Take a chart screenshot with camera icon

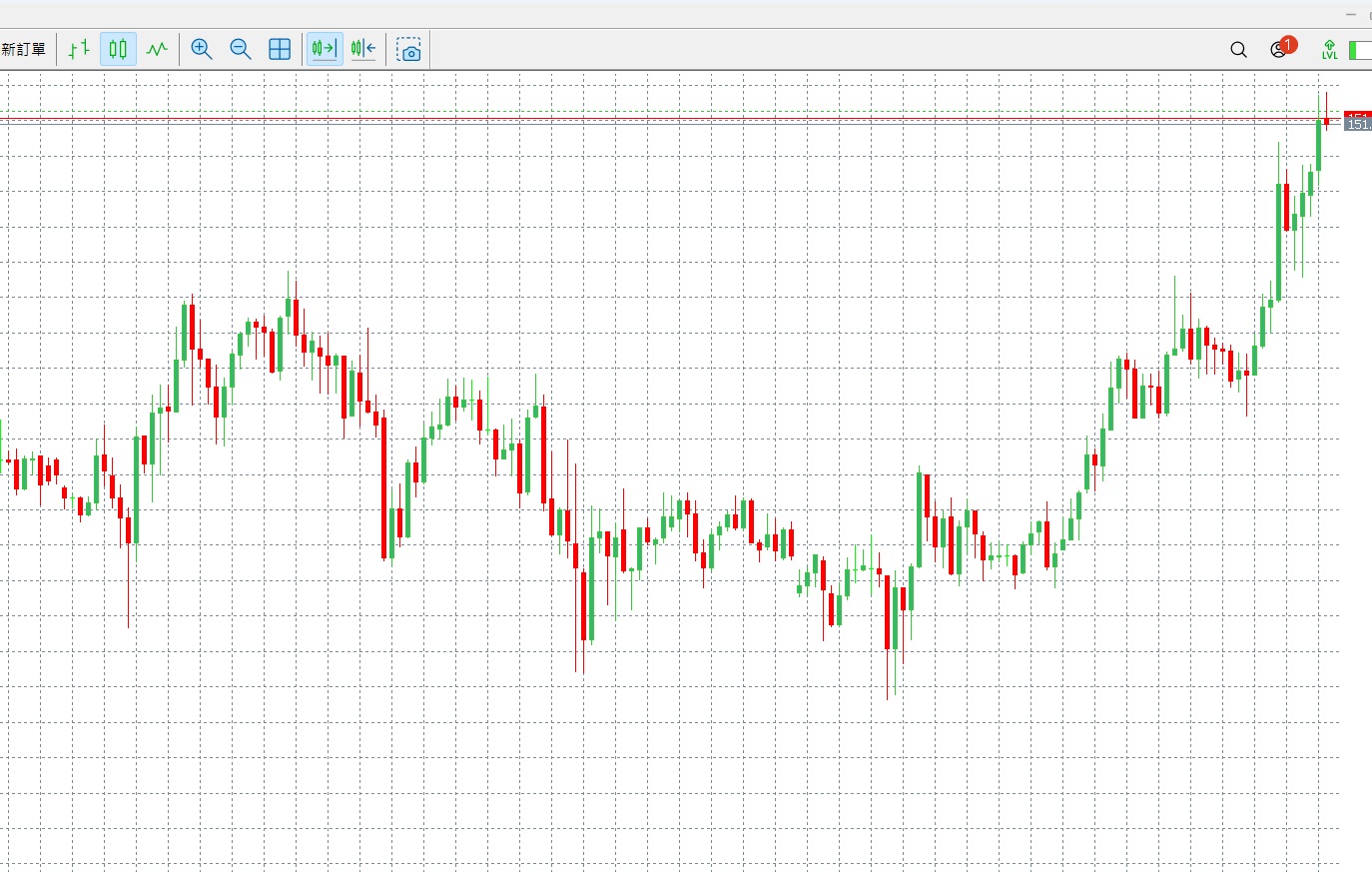409,50
